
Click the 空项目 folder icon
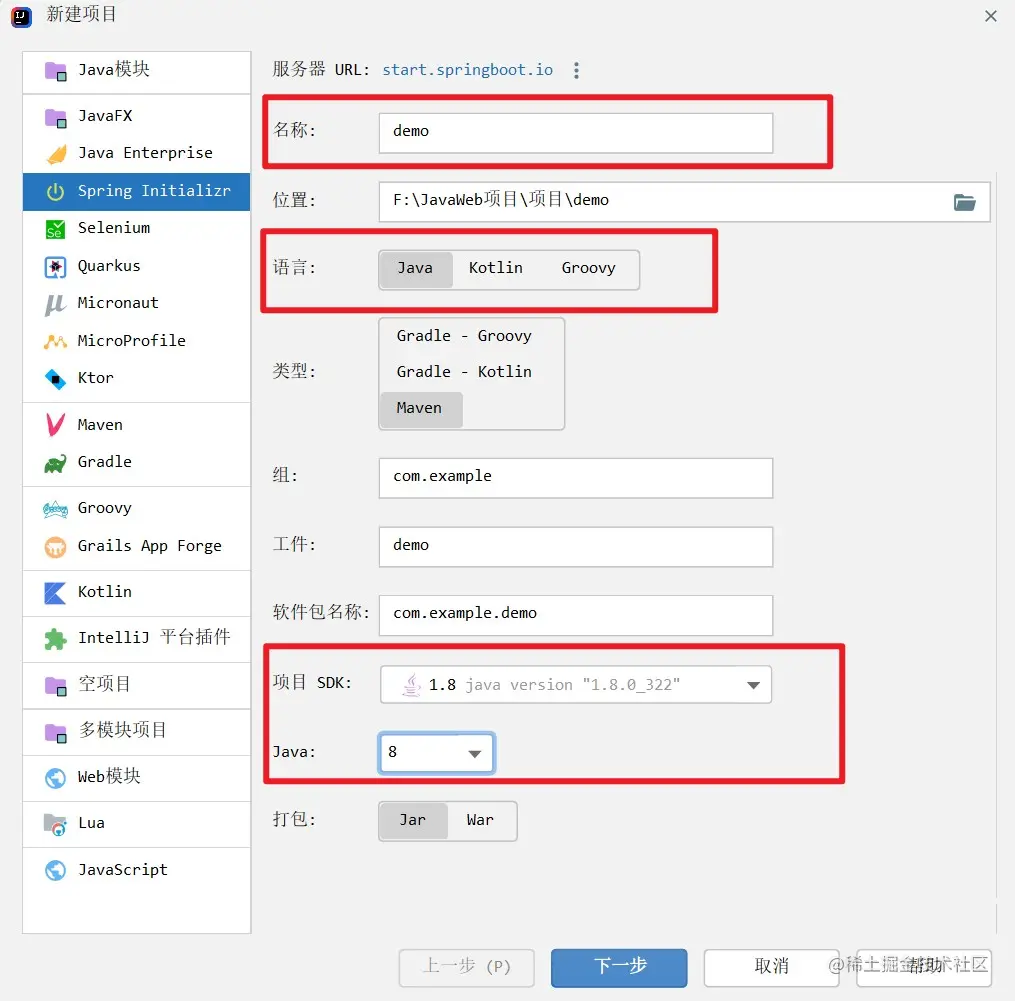(x=56, y=685)
